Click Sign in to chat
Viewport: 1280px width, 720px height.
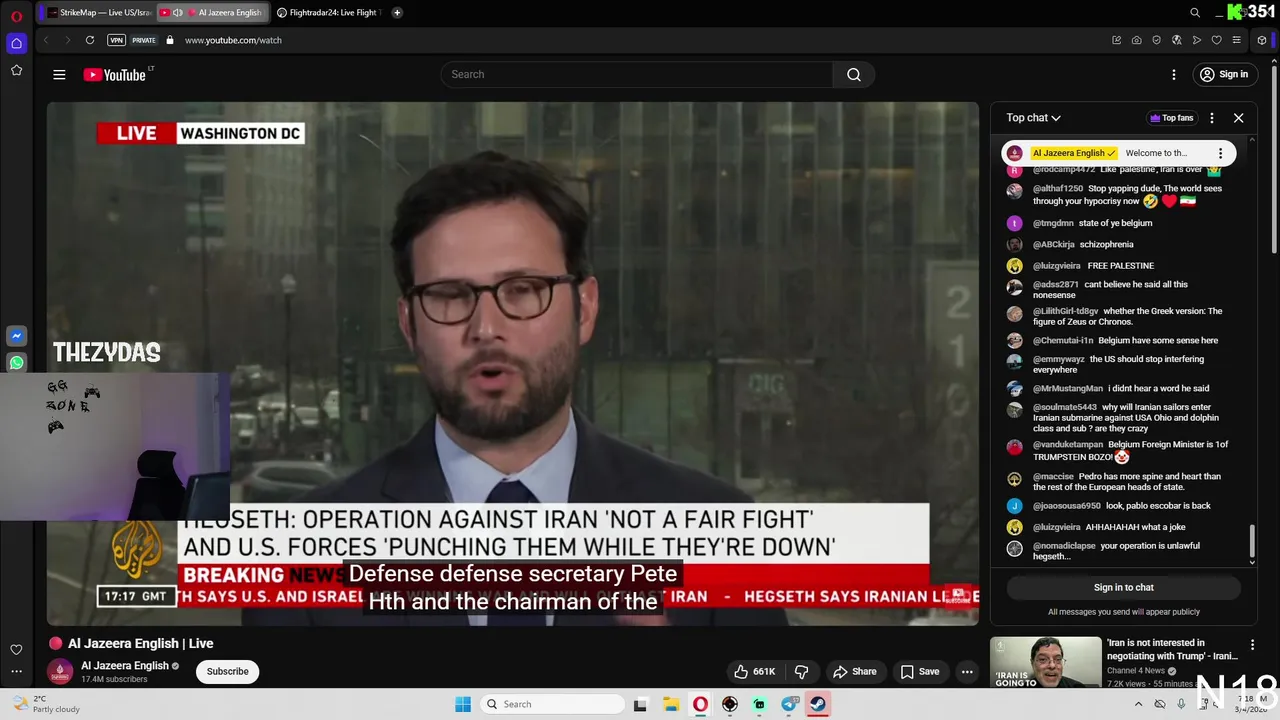[1123, 587]
